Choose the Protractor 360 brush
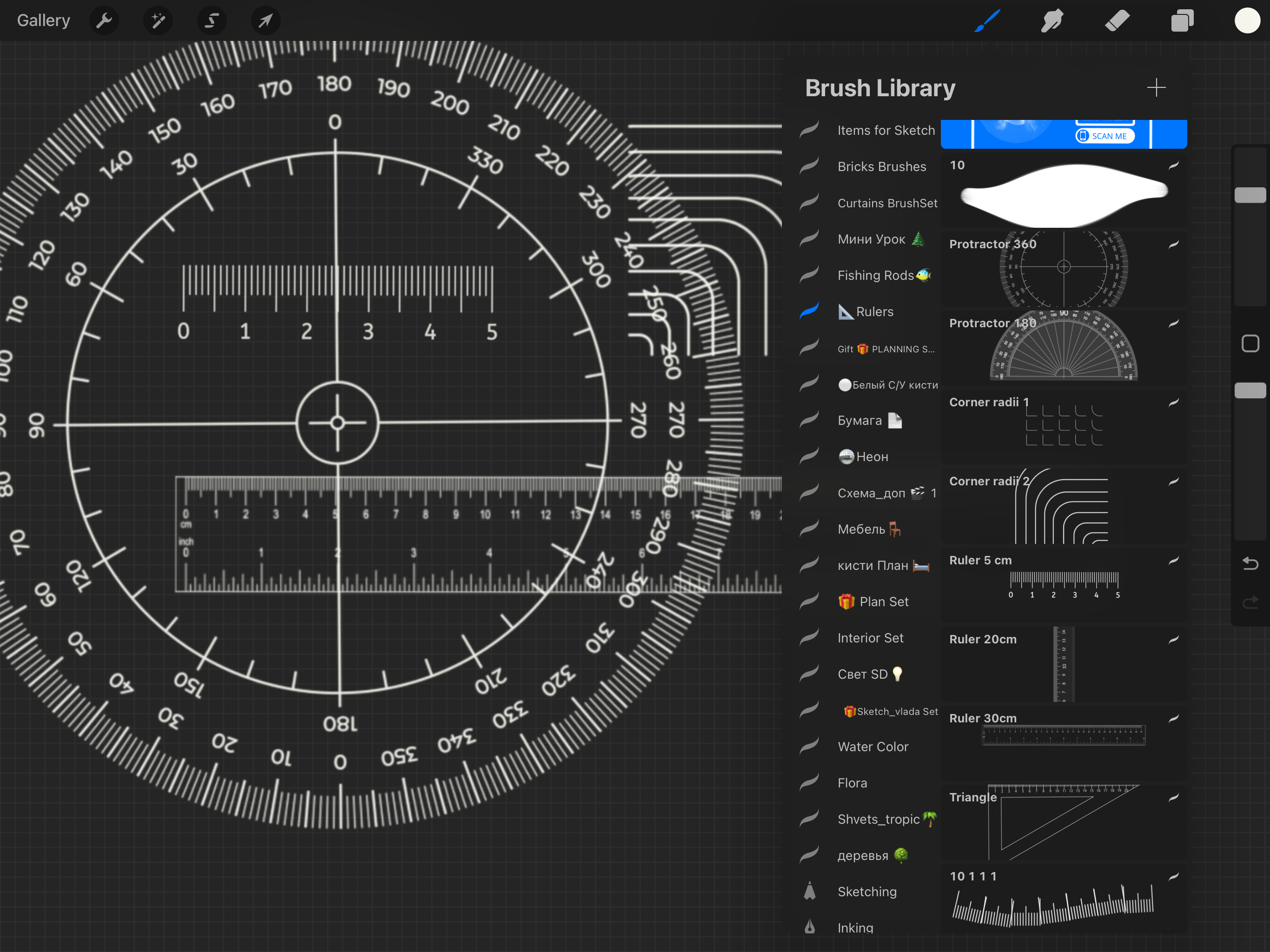 pyautogui.click(x=1063, y=269)
